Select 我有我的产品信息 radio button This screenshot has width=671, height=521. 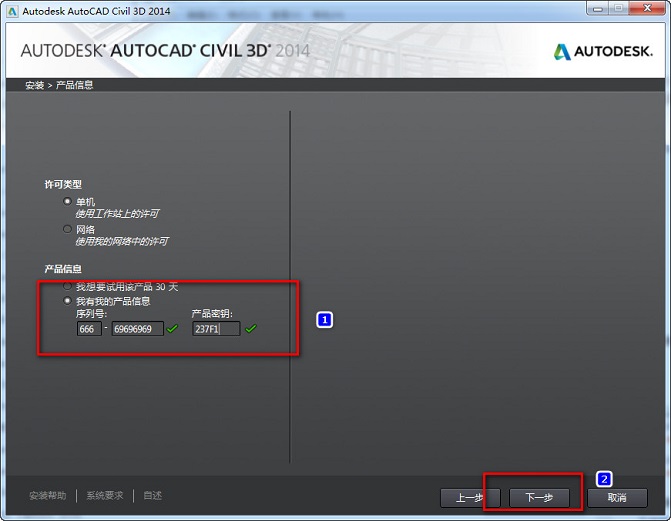pyautogui.click(x=67, y=301)
